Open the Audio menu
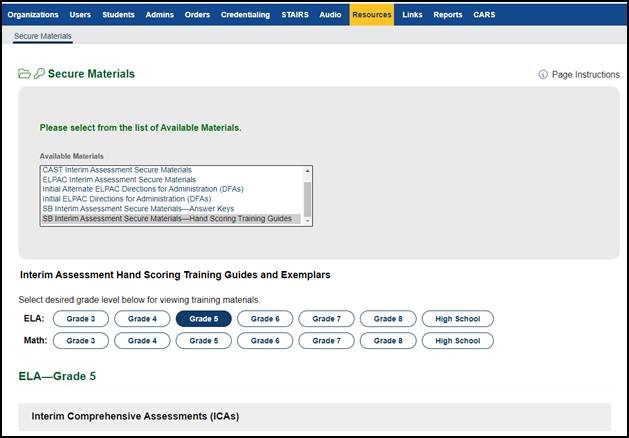This screenshot has width=629, height=438. click(x=331, y=15)
